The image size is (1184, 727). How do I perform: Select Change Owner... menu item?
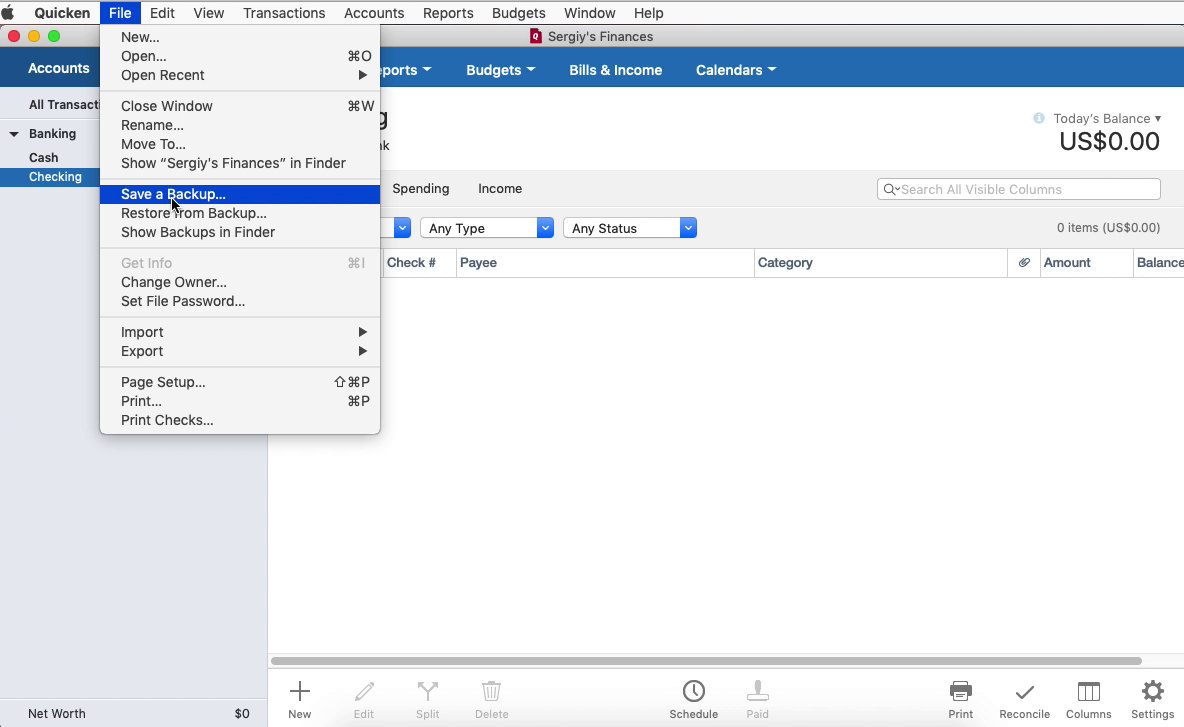240,282
